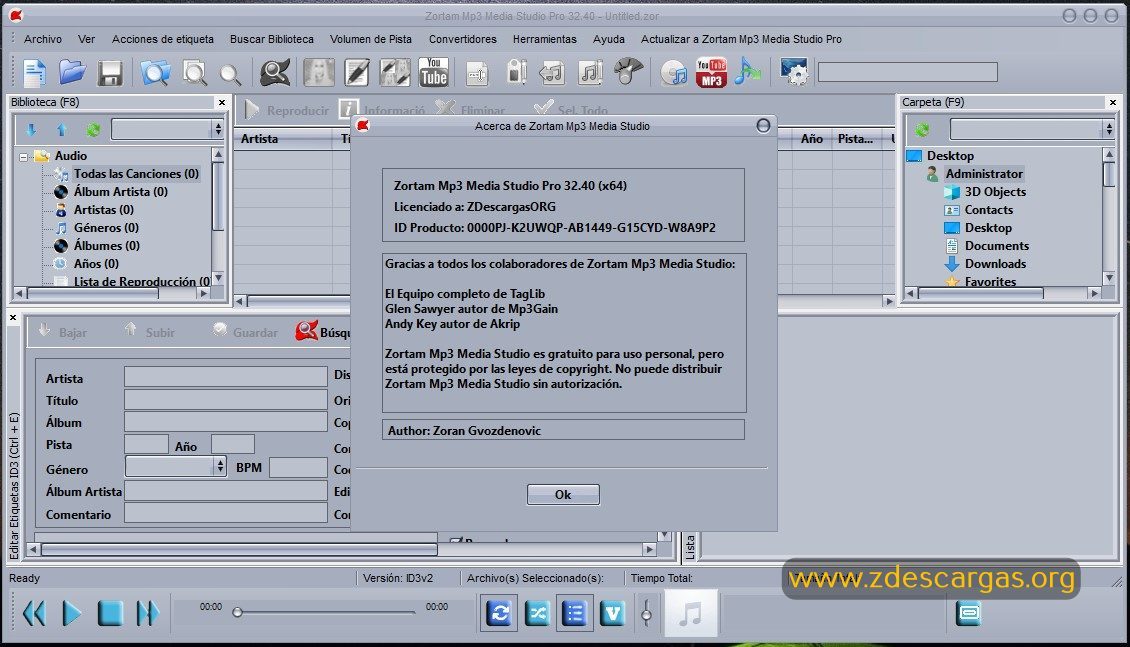The image size is (1130, 647).
Task: Toggle the playlist view button in the player
Action: pyautogui.click(x=574, y=613)
